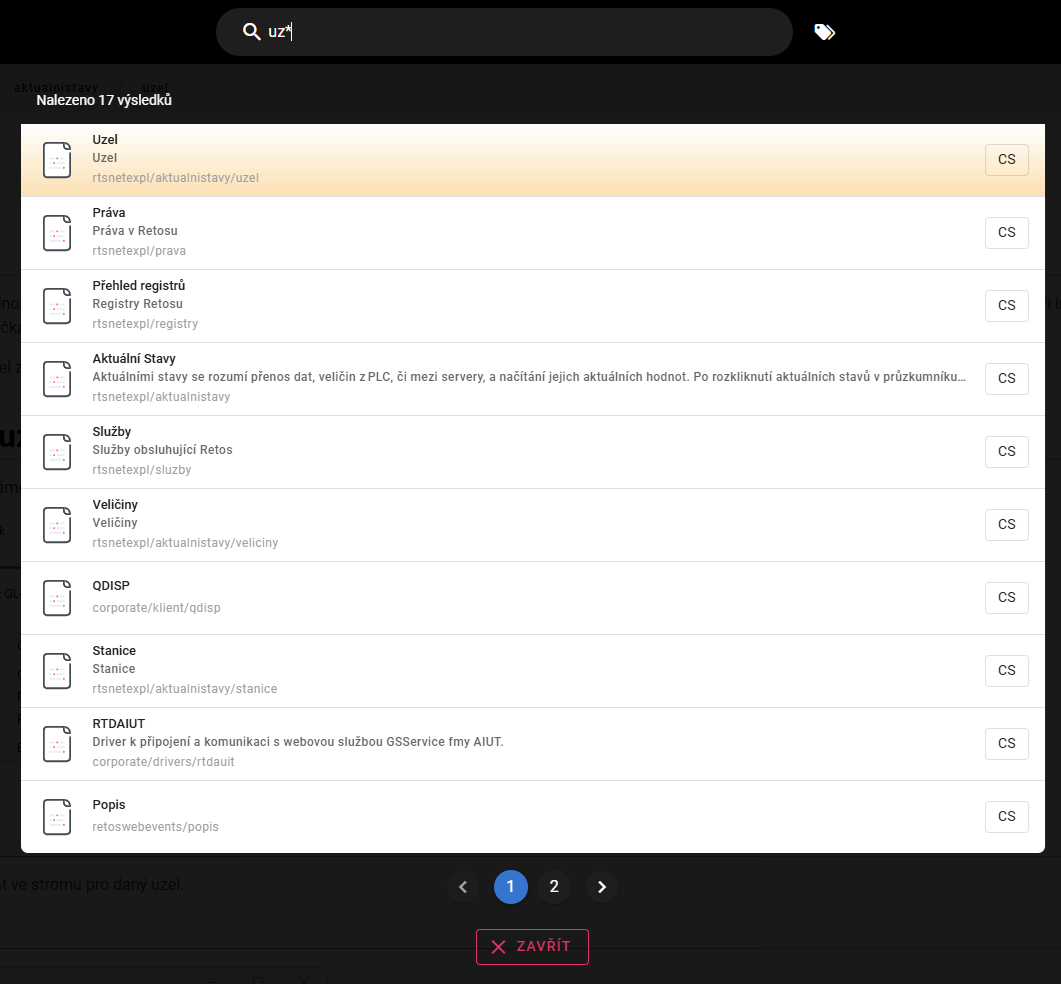This screenshot has height=984, width=1061.
Task: Click the page icon next to Popis
Action: [x=57, y=817]
